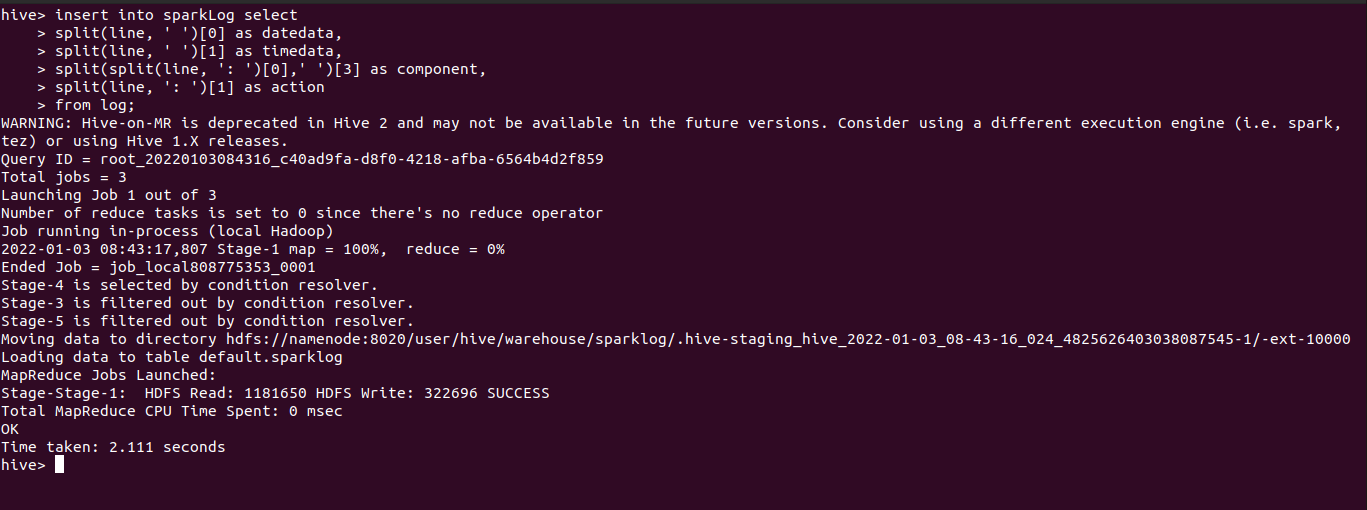
Task: Click the 'Total jobs = 3' line
Action: tap(63, 177)
